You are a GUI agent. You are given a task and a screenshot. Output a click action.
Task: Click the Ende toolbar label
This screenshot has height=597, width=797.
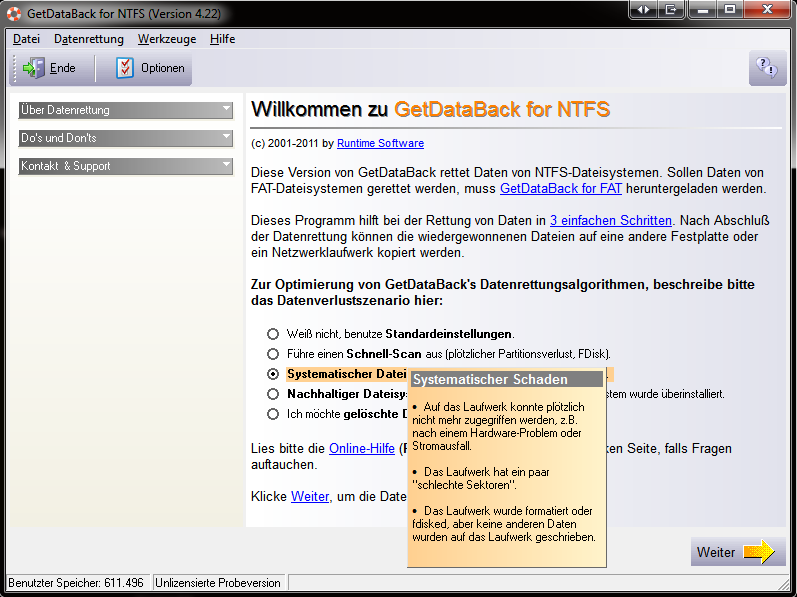click(63, 68)
